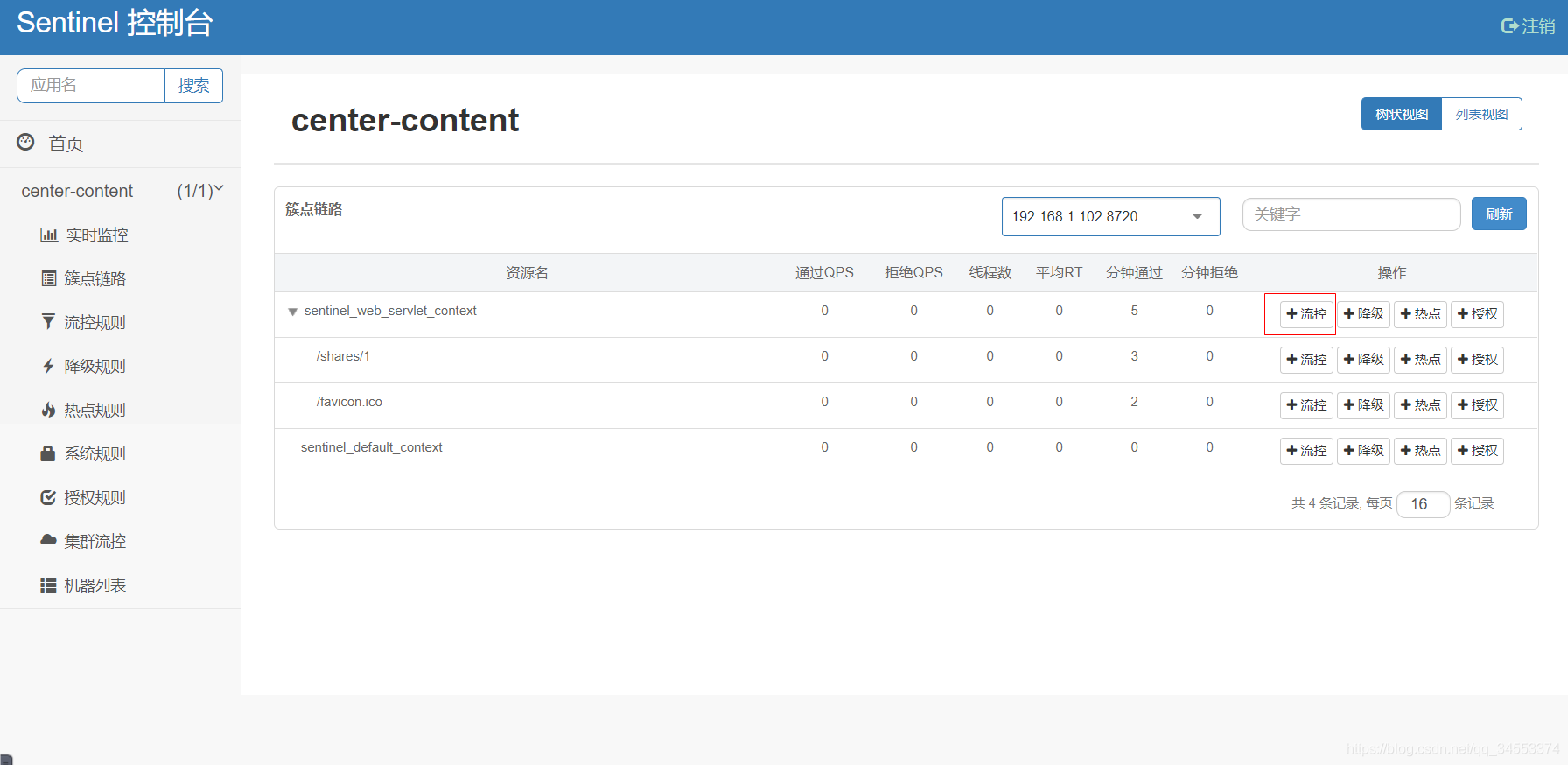Add 热点 rule for sentinel_web_servlet_context
The height and width of the screenshot is (765, 1568).
pos(1420,314)
